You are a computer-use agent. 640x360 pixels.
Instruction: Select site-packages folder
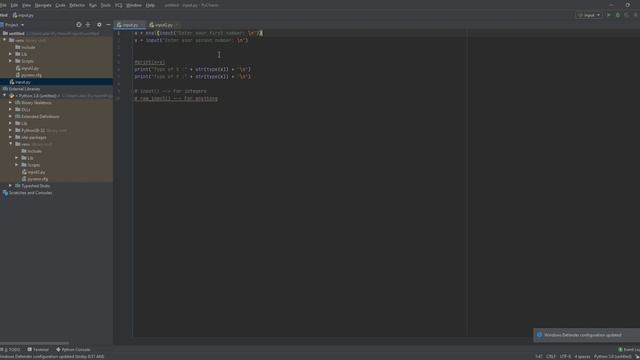31,138
